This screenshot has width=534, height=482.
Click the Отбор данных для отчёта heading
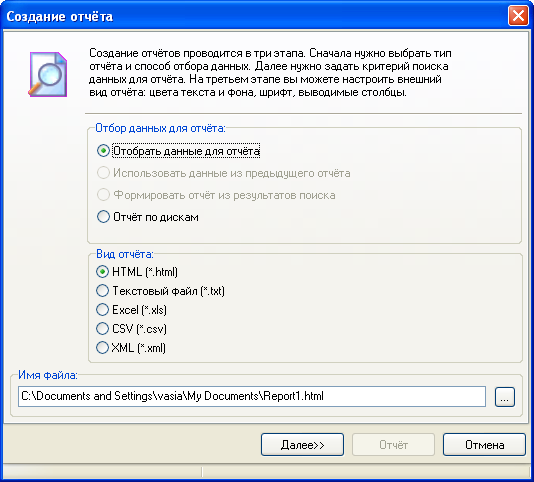point(160,128)
